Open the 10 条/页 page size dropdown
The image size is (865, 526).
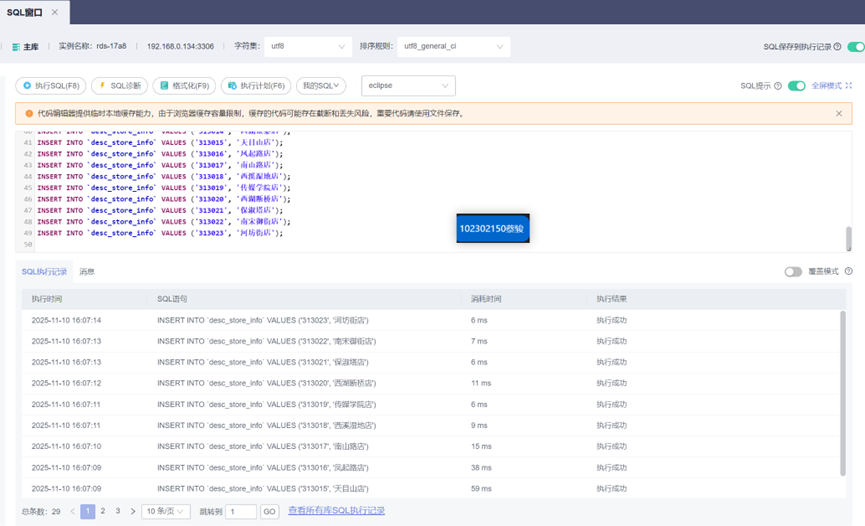pos(165,512)
